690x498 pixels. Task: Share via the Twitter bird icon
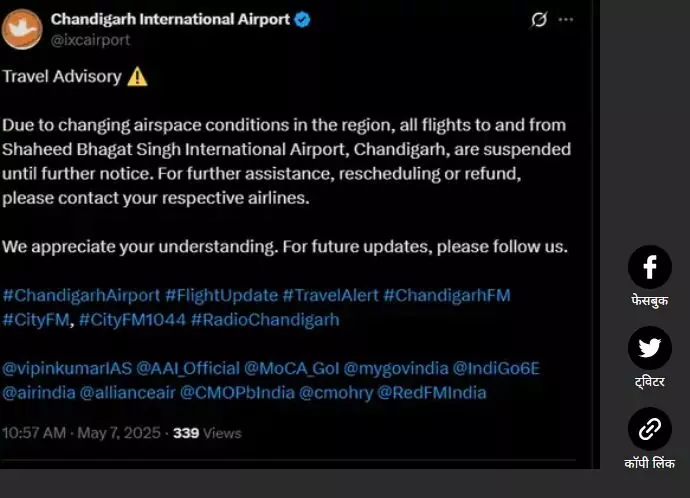coord(650,348)
